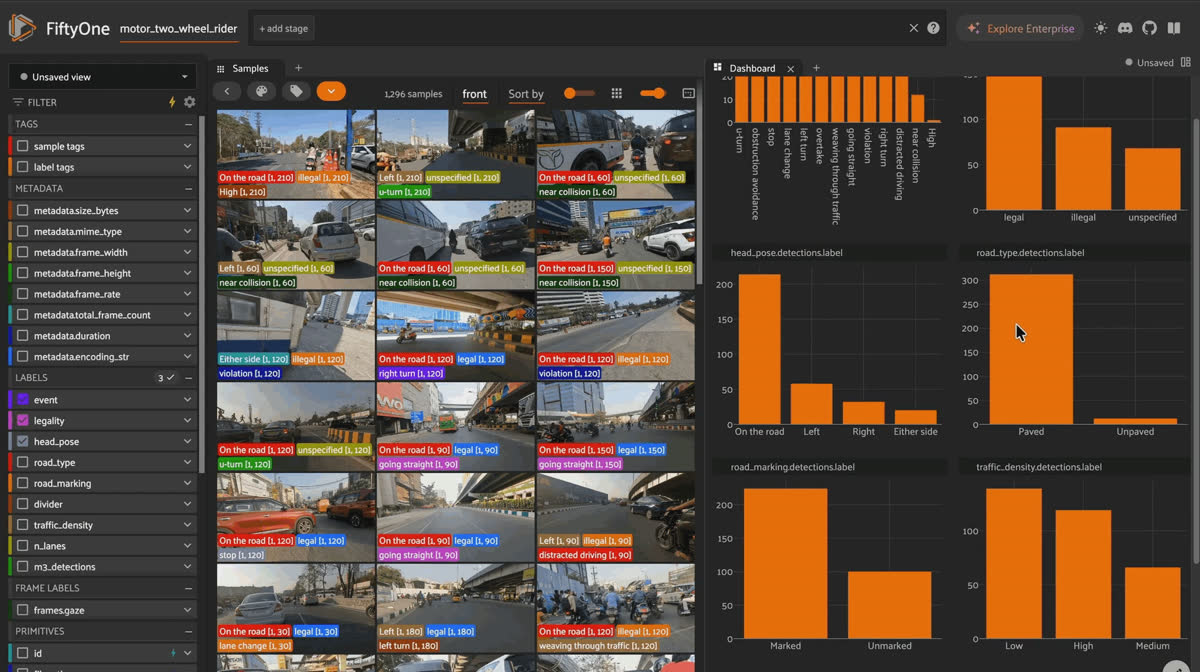The width and height of the screenshot is (1200, 672).
Task: Click the On the road bar in head_pose chart
Action: (x=760, y=349)
